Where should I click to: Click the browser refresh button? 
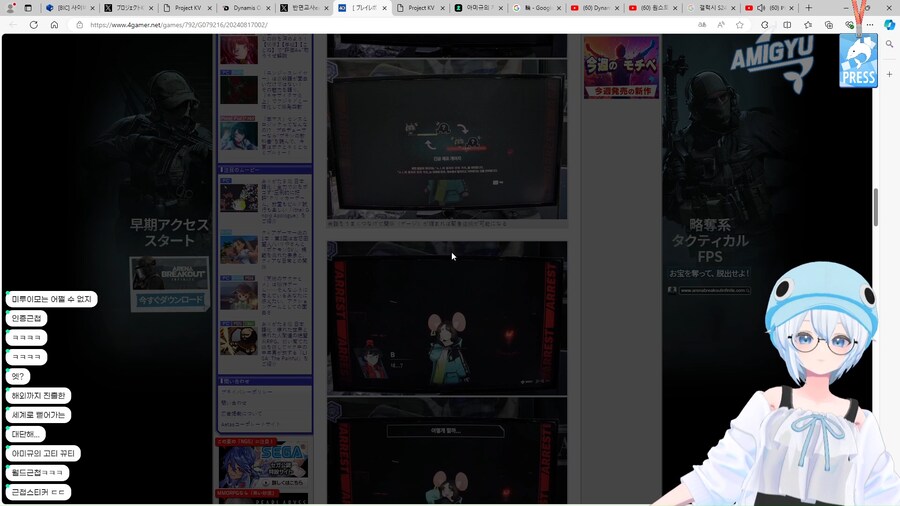pos(33,25)
